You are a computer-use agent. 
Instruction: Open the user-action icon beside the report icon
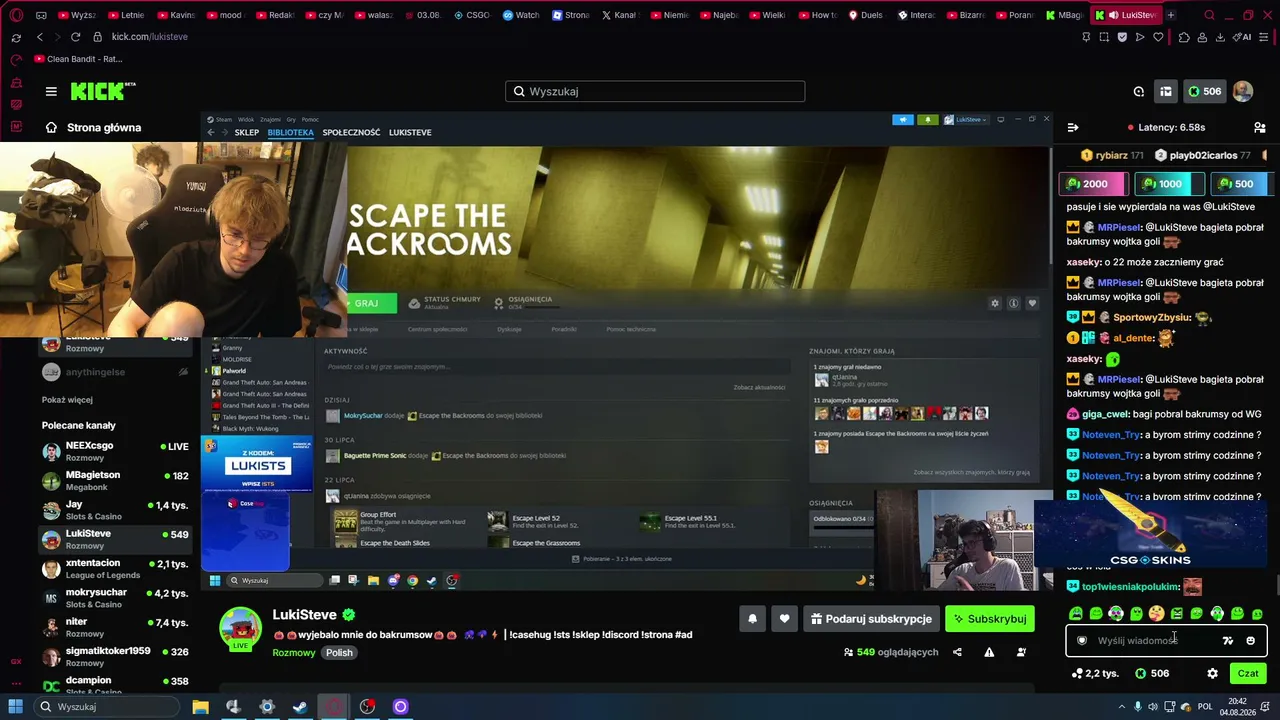pyautogui.click(x=1021, y=652)
